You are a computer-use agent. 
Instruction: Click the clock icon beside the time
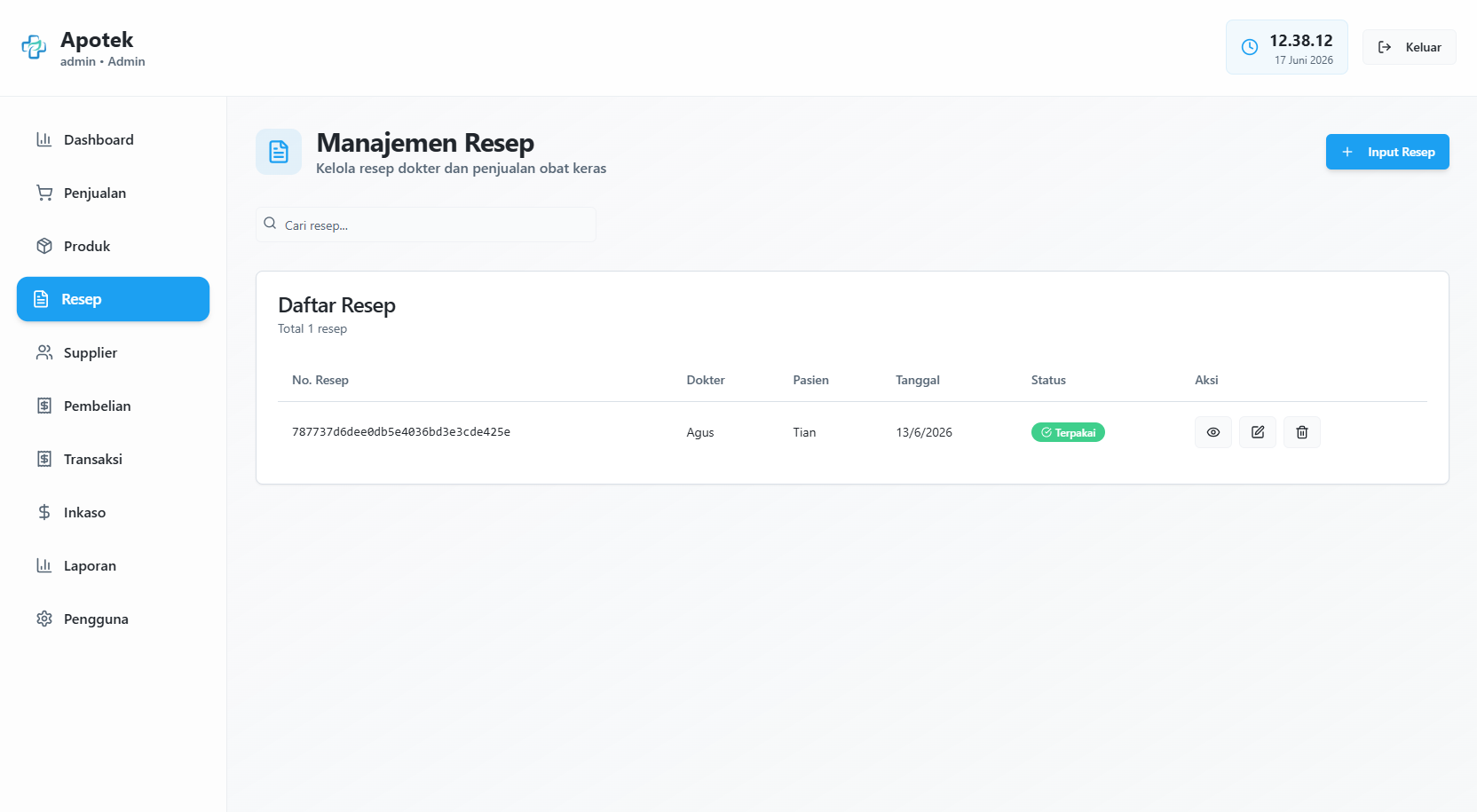coord(1250,47)
